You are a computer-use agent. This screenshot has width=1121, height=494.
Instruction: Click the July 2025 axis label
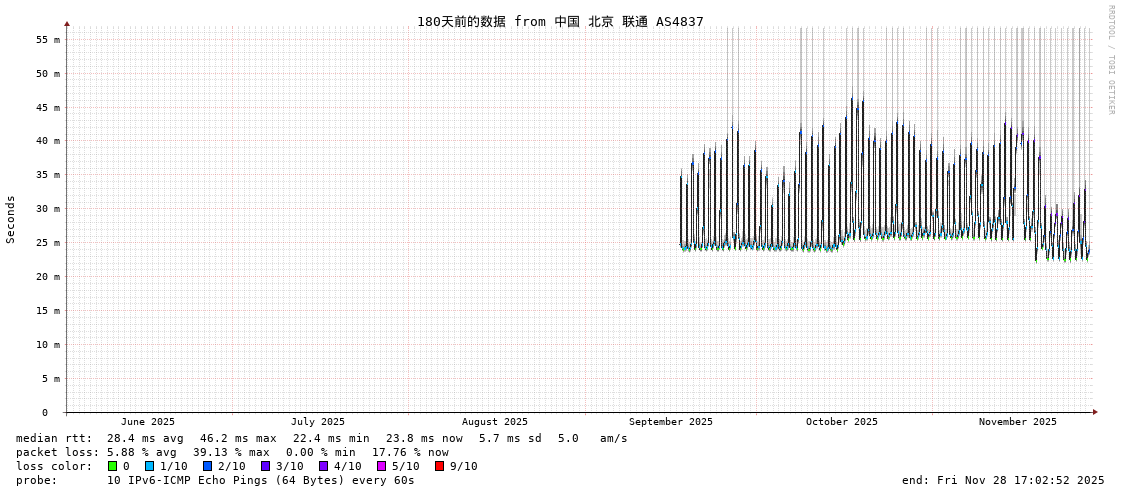pos(318,422)
